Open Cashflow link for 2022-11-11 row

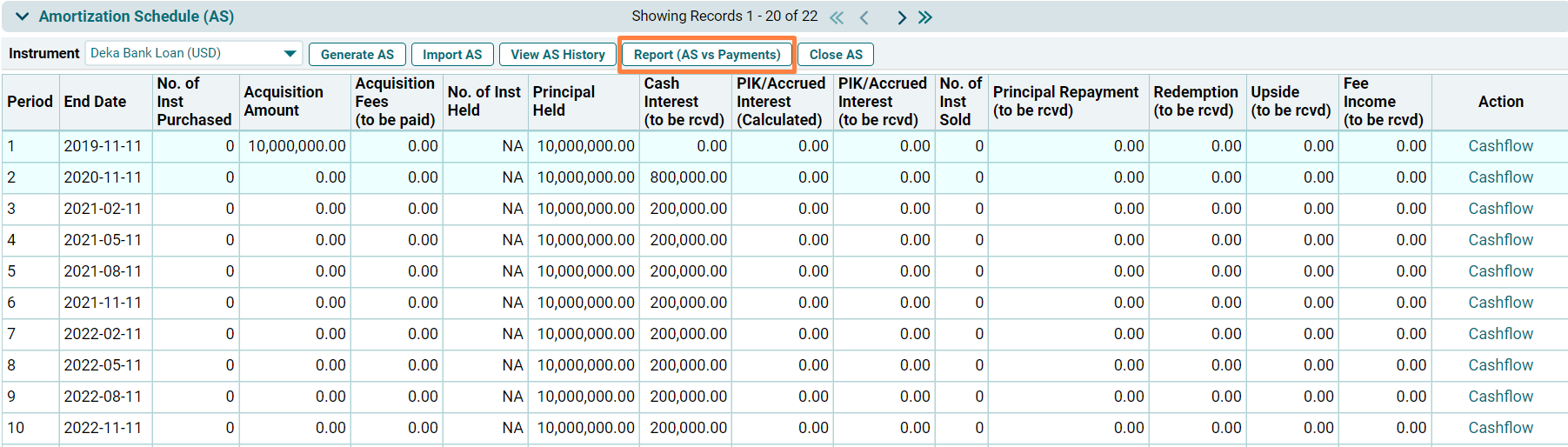pyautogui.click(x=1500, y=428)
